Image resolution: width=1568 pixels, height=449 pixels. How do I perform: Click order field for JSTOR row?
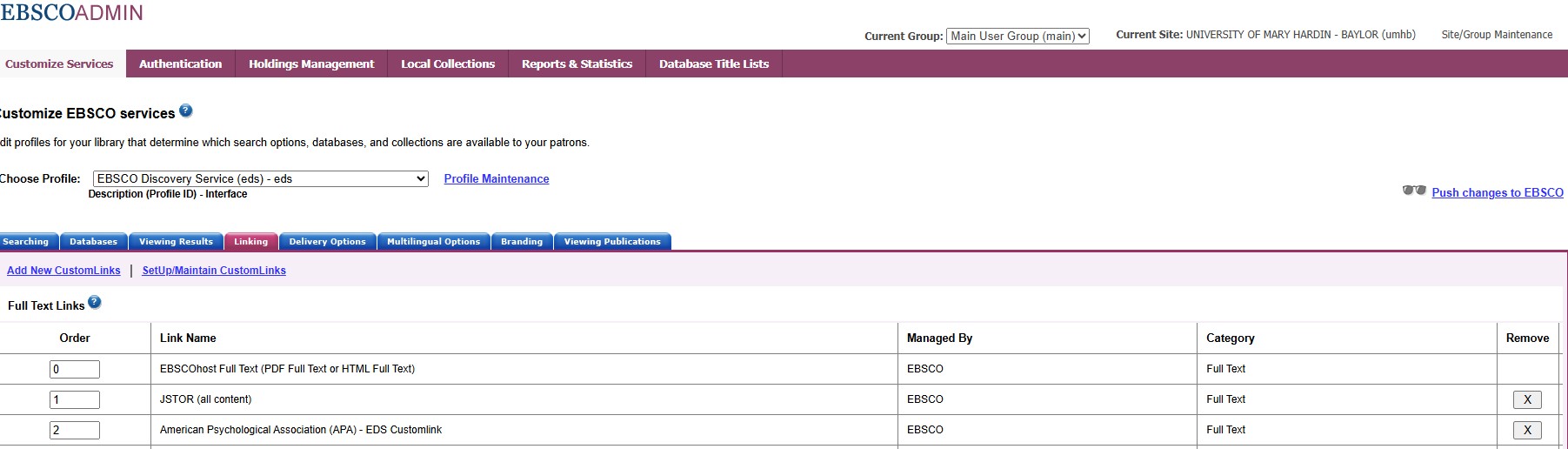pyautogui.click(x=75, y=399)
